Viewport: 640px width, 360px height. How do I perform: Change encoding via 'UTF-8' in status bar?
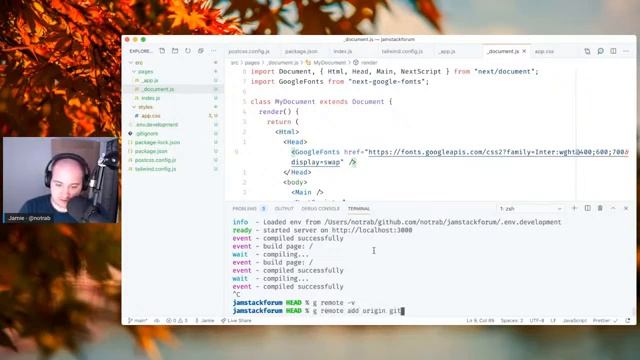click(537, 321)
